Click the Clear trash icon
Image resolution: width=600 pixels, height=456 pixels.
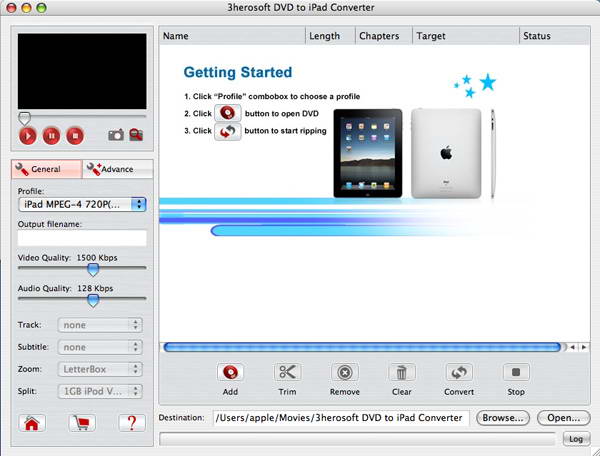click(x=402, y=372)
